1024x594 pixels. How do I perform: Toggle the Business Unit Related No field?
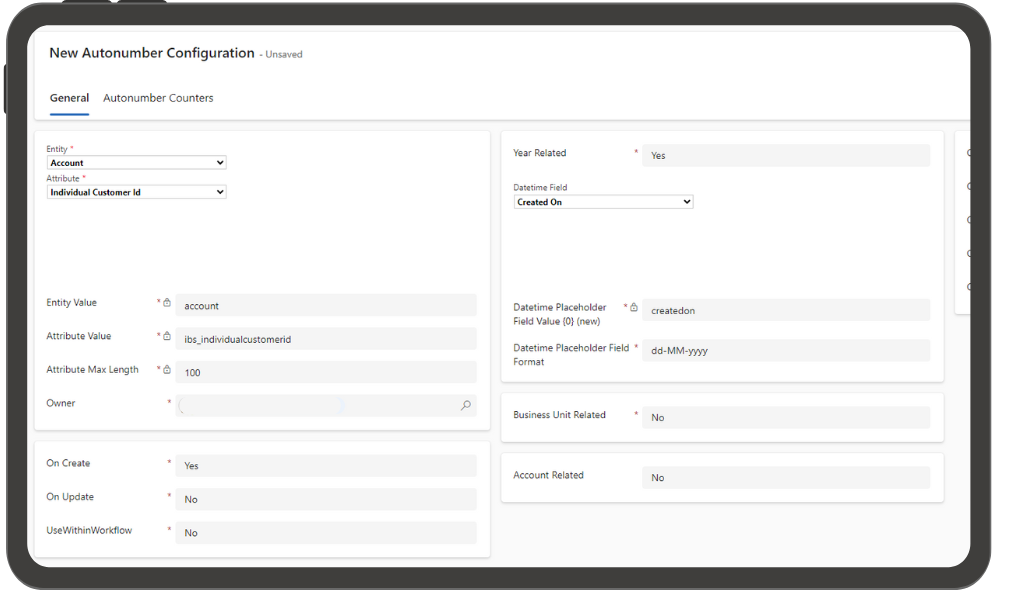click(786, 418)
